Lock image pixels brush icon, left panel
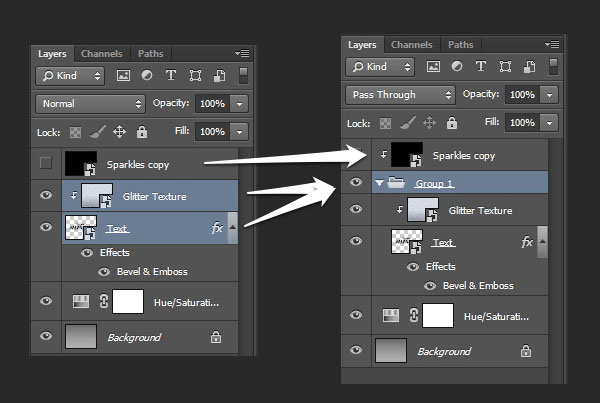 coord(98,132)
